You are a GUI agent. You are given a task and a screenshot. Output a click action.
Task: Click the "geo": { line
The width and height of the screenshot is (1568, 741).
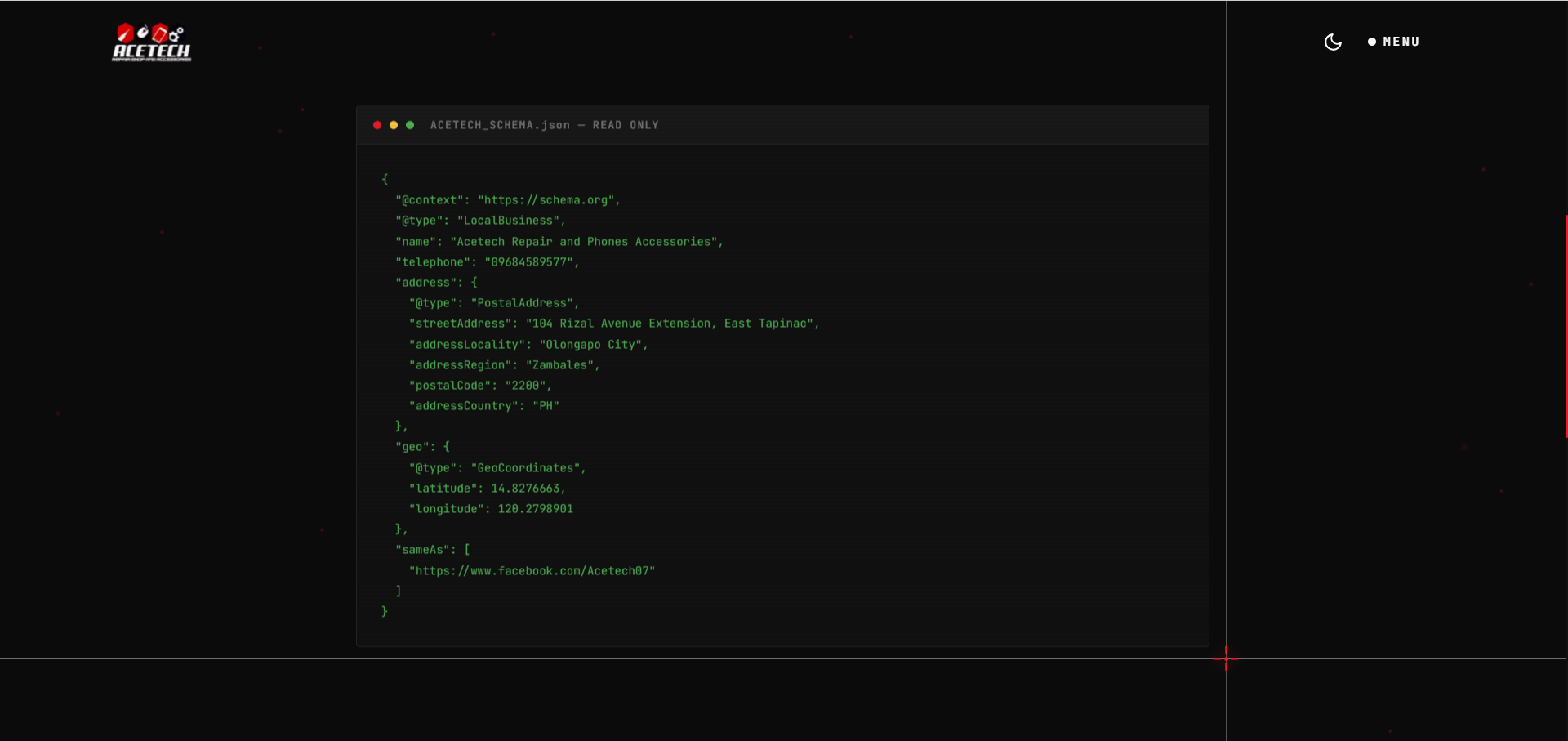(x=423, y=447)
